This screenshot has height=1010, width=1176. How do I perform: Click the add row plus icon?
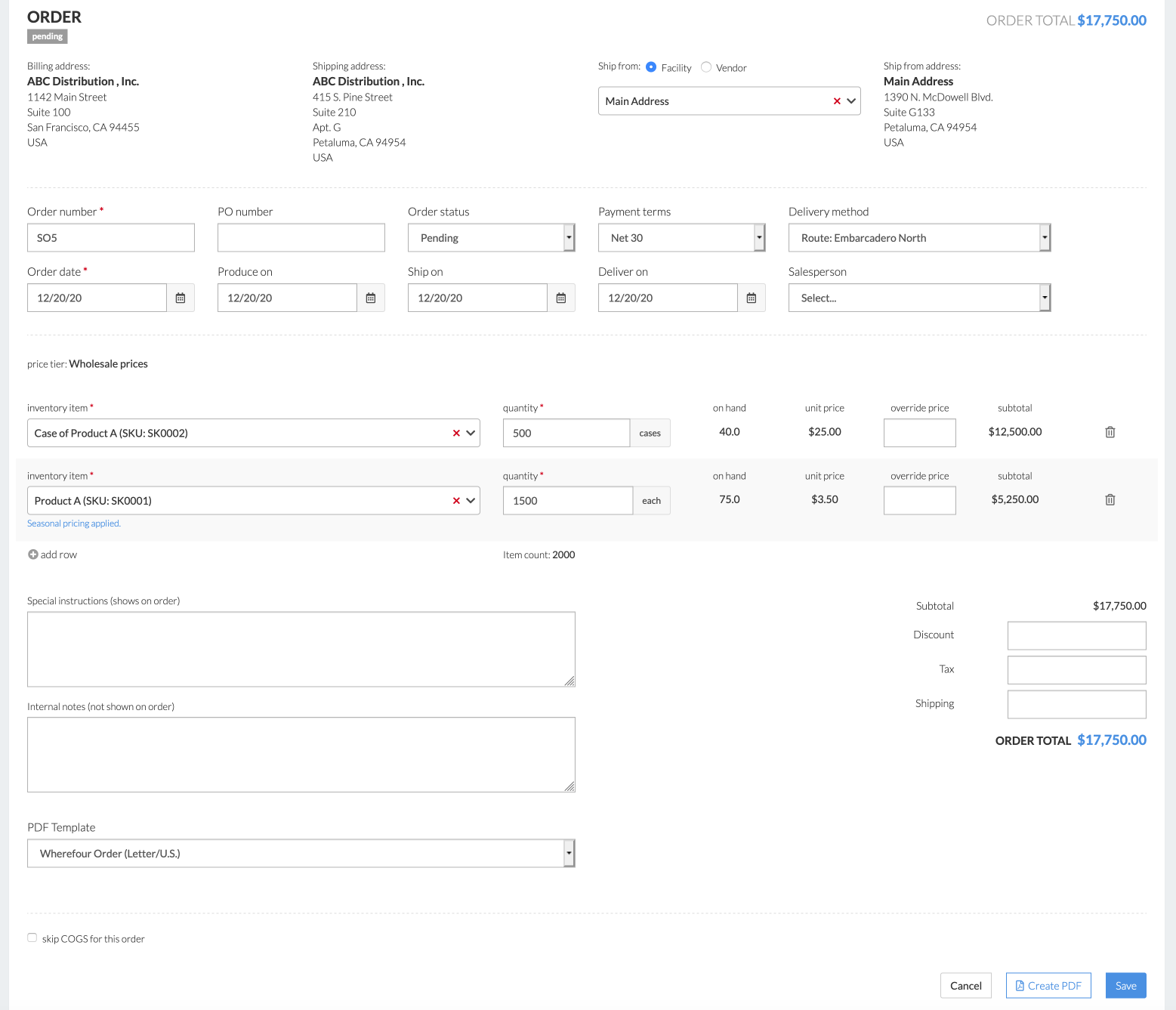coord(33,554)
